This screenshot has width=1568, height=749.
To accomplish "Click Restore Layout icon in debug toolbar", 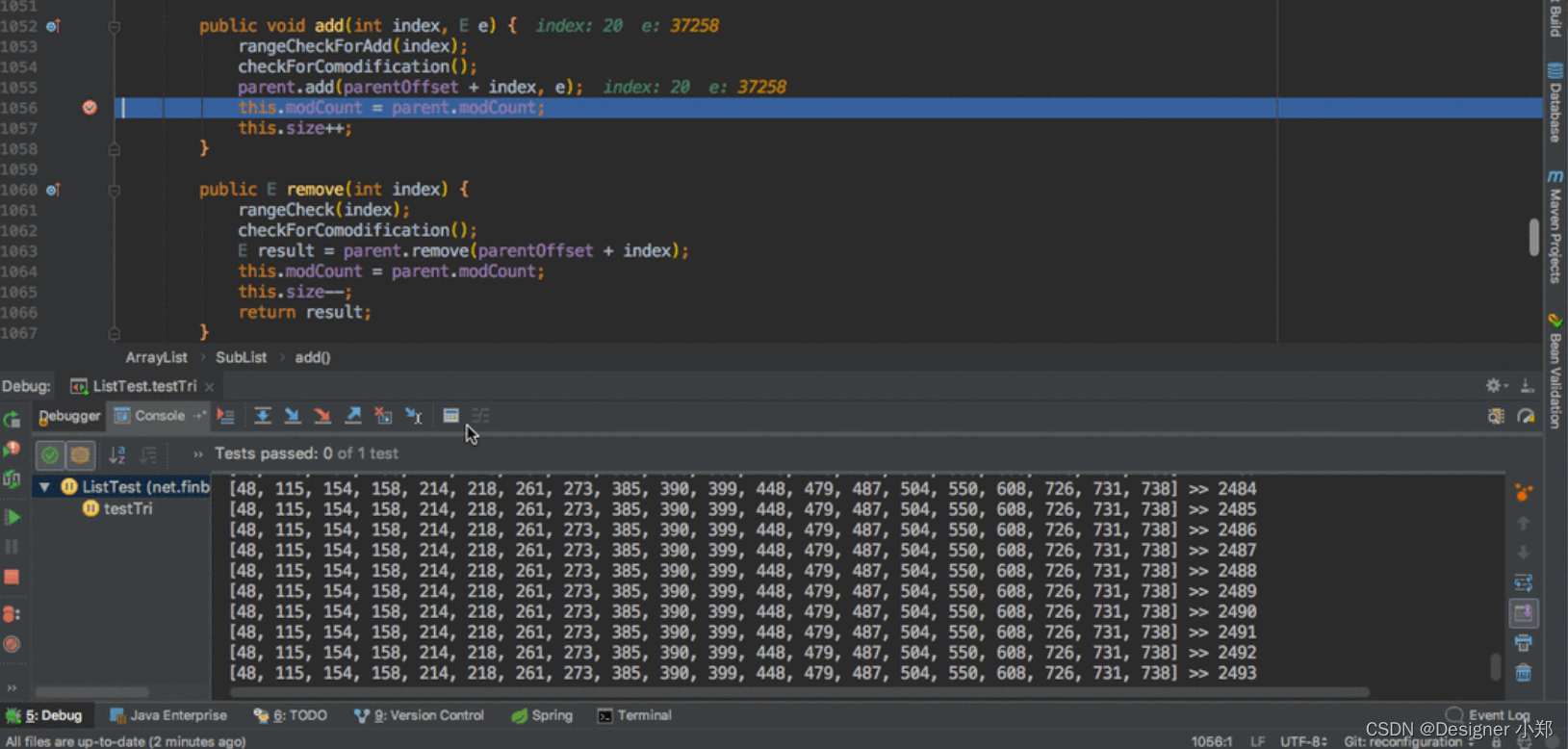I will point(1496,416).
